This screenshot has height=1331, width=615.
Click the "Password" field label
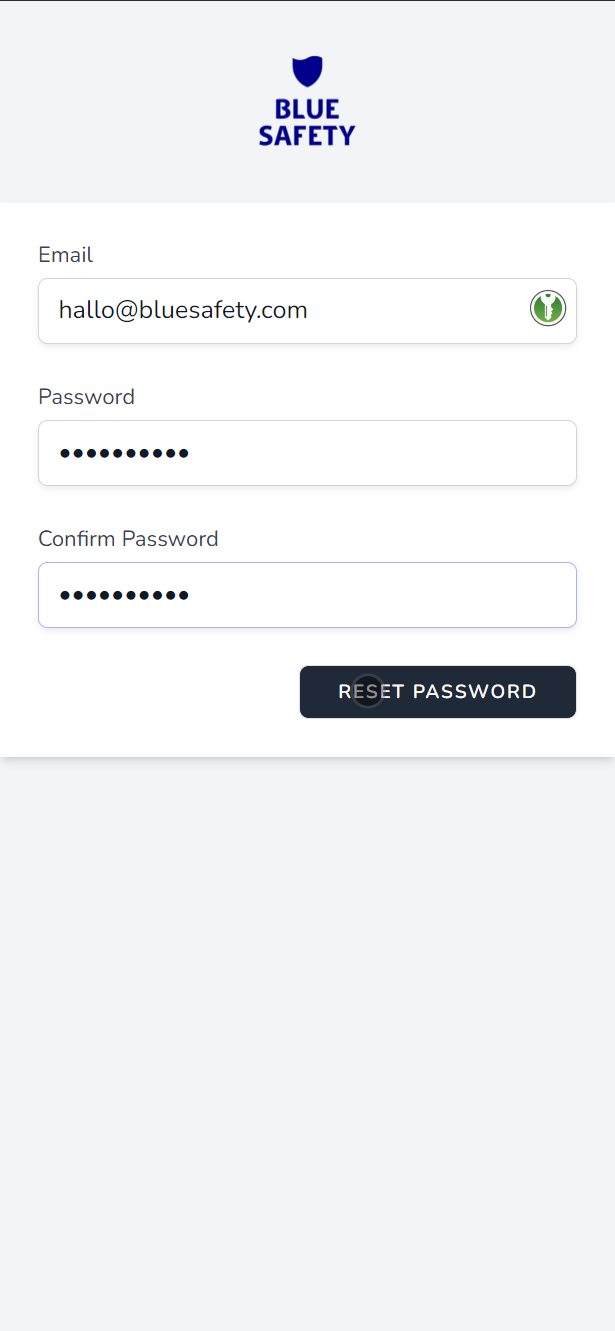pyautogui.click(x=86, y=397)
